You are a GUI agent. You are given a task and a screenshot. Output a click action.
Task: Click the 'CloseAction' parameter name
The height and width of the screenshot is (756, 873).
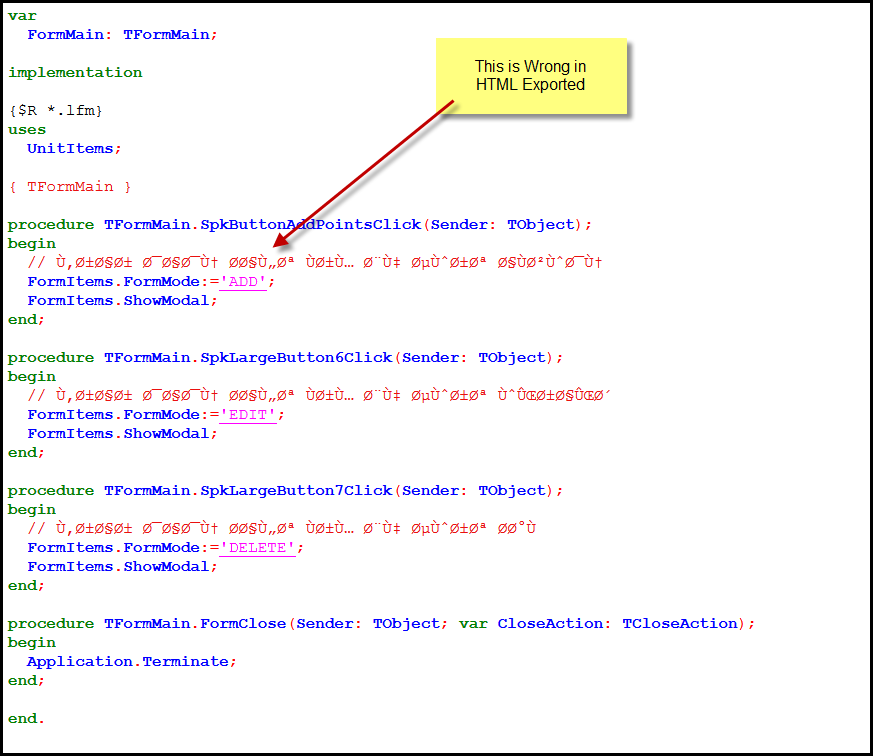(x=550, y=624)
